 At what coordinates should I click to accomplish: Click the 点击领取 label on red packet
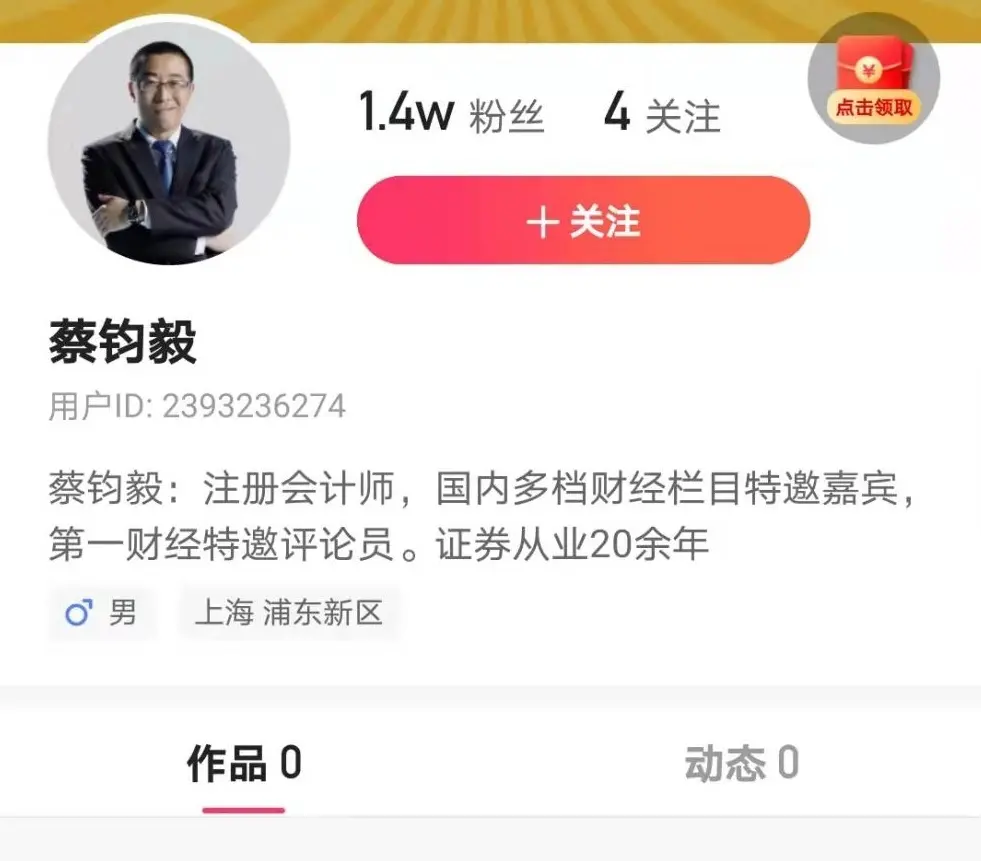[x=874, y=107]
